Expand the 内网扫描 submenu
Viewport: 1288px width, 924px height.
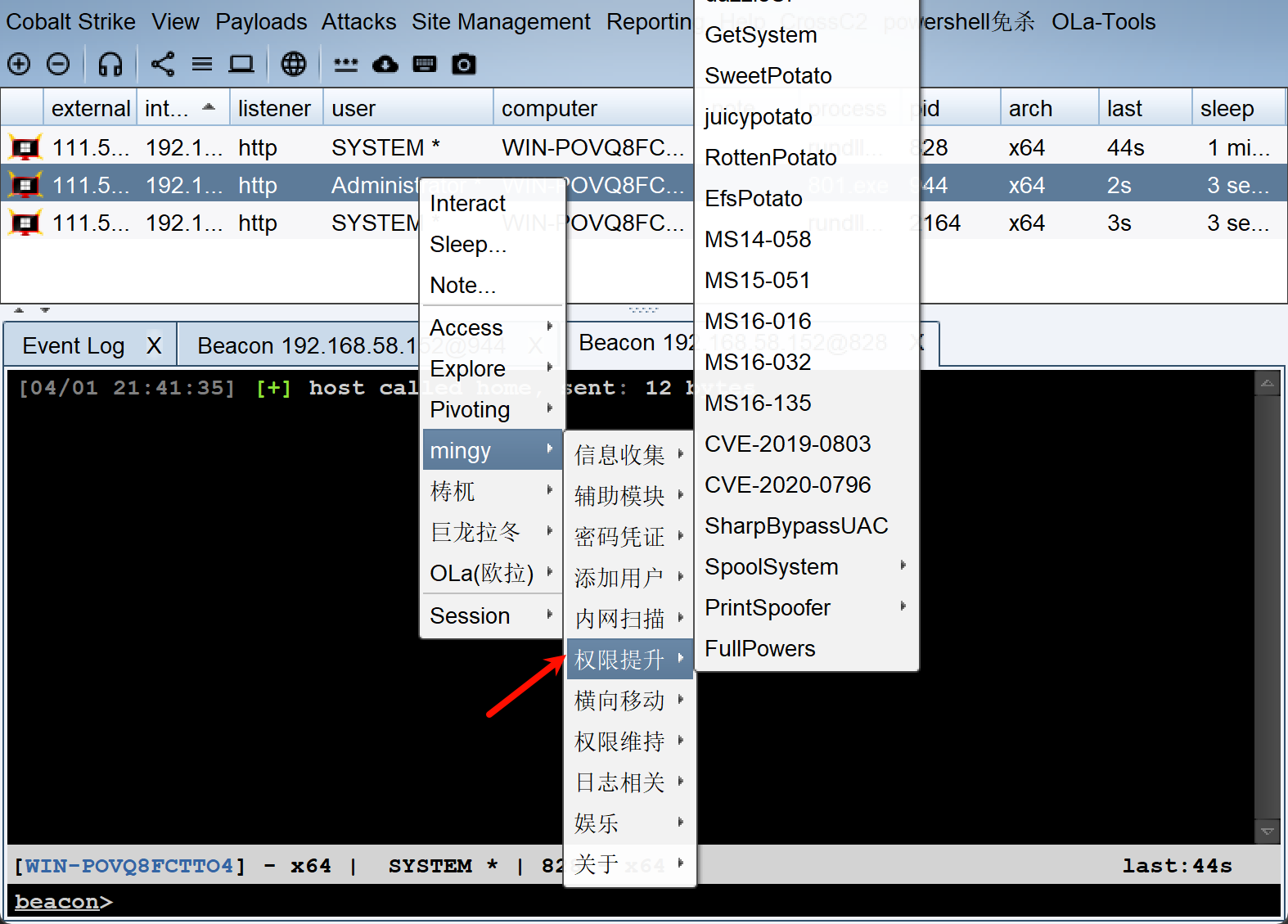[x=629, y=618]
